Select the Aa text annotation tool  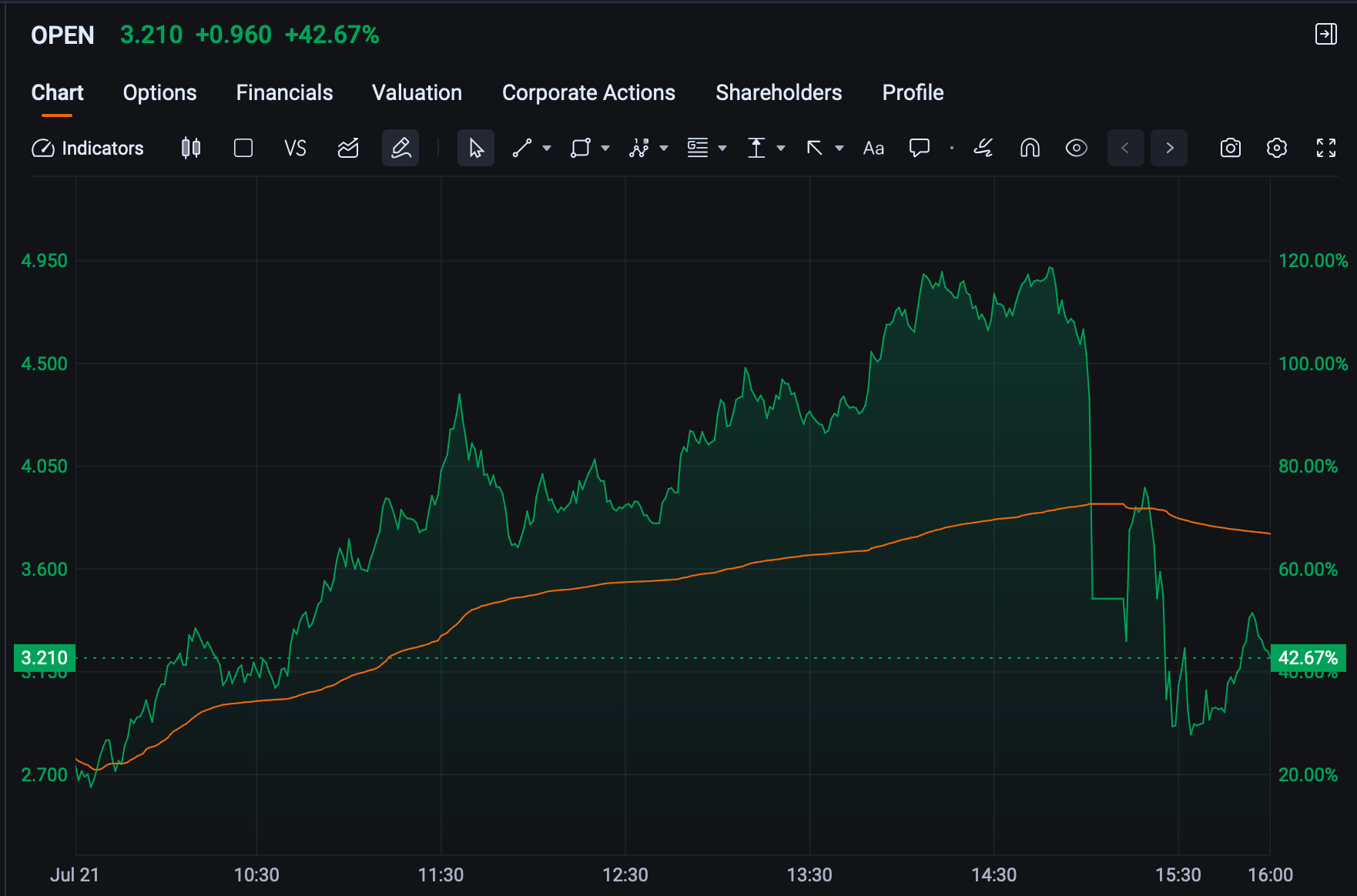click(873, 148)
